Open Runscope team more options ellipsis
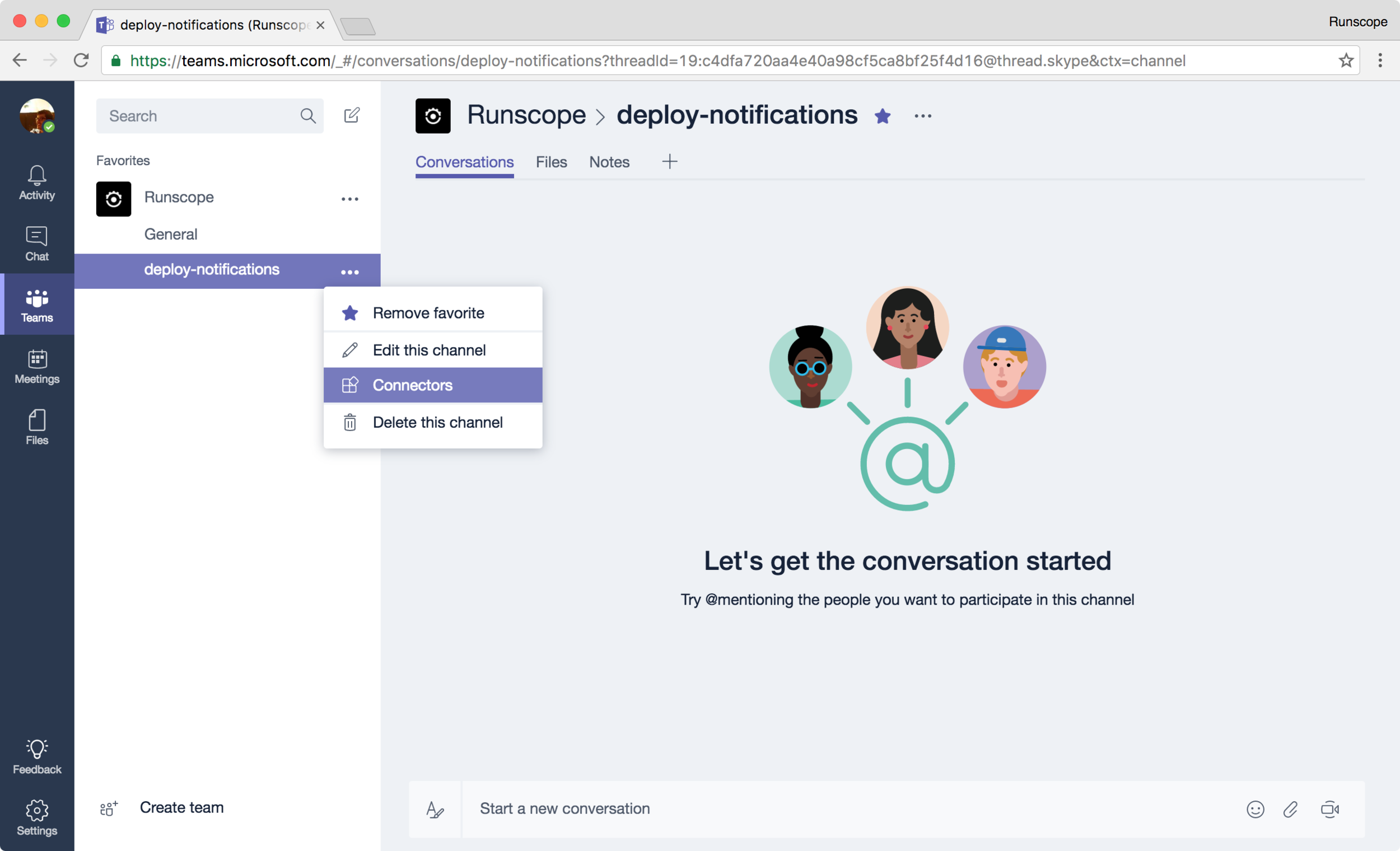Screen dimensions: 1400x851 [x=350, y=199]
